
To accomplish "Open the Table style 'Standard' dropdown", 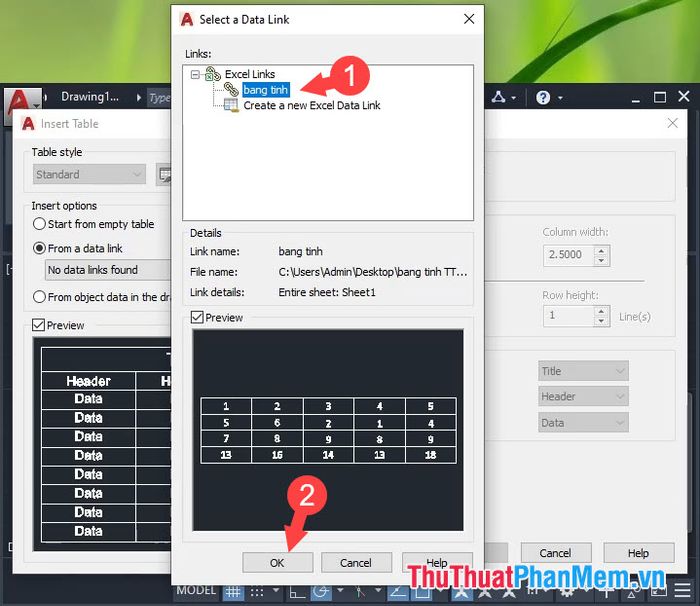I will [89, 174].
